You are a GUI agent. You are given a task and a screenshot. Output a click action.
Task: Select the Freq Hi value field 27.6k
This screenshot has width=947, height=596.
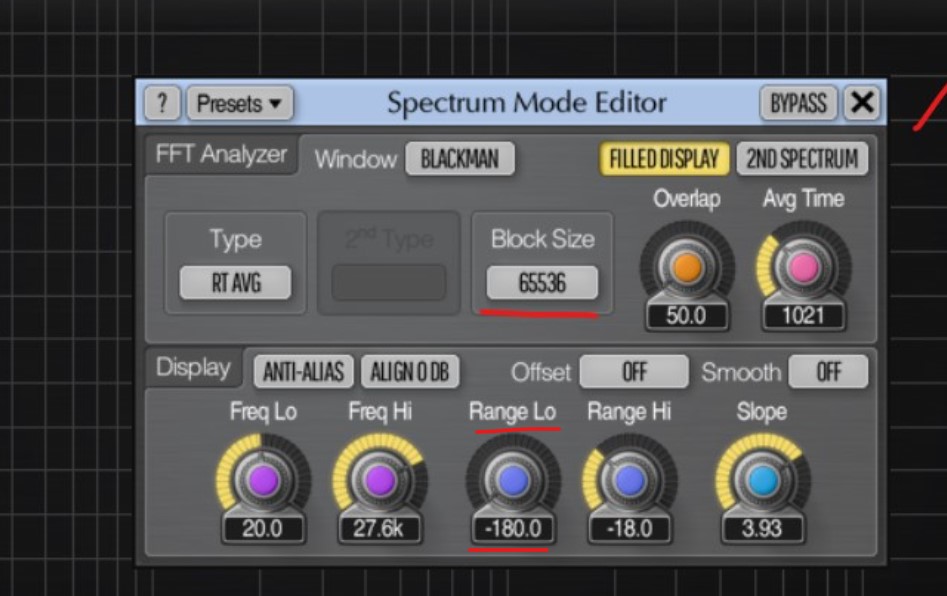[379, 529]
